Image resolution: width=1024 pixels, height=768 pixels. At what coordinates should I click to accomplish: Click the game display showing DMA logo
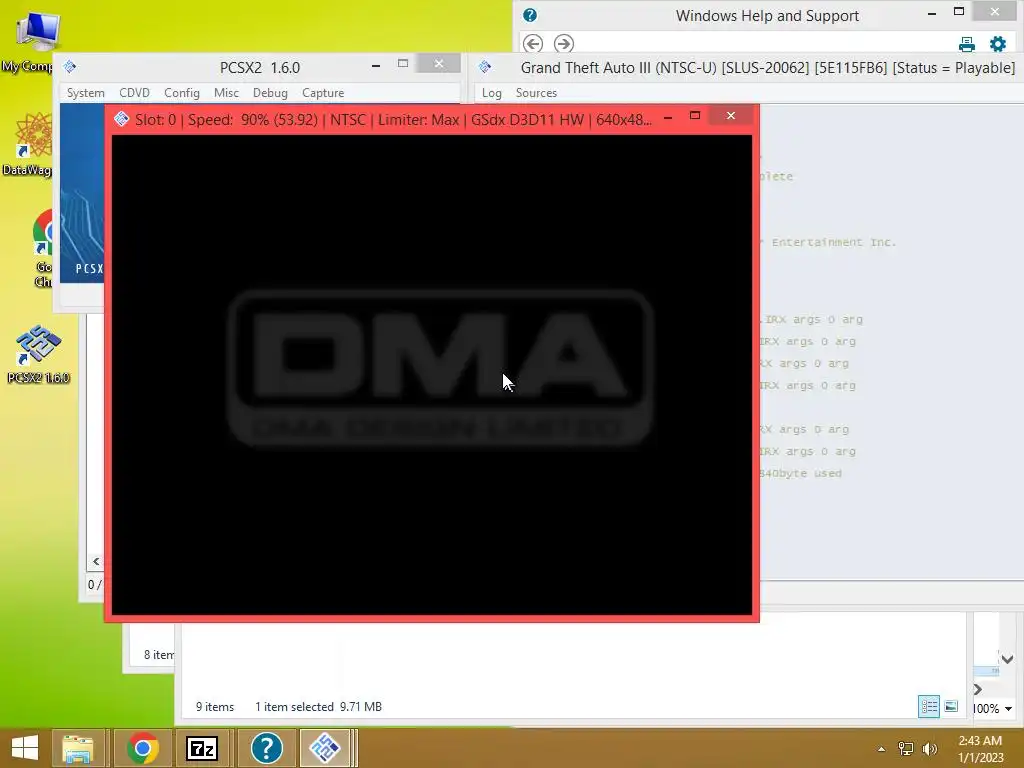pyautogui.click(x=432, y=375)
